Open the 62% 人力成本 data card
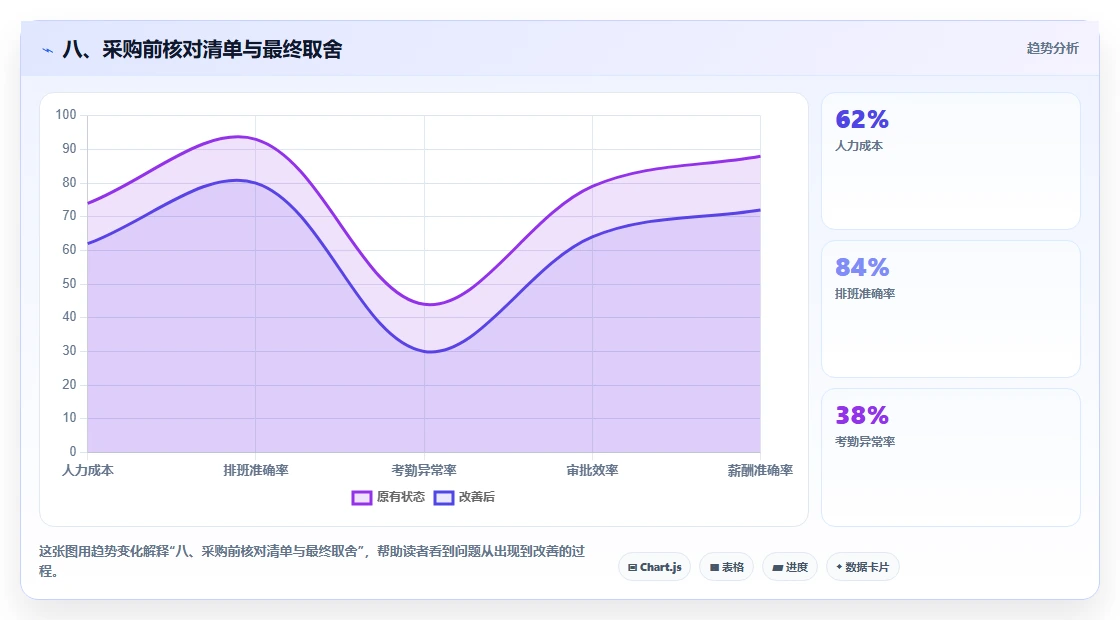 (951, 161)
